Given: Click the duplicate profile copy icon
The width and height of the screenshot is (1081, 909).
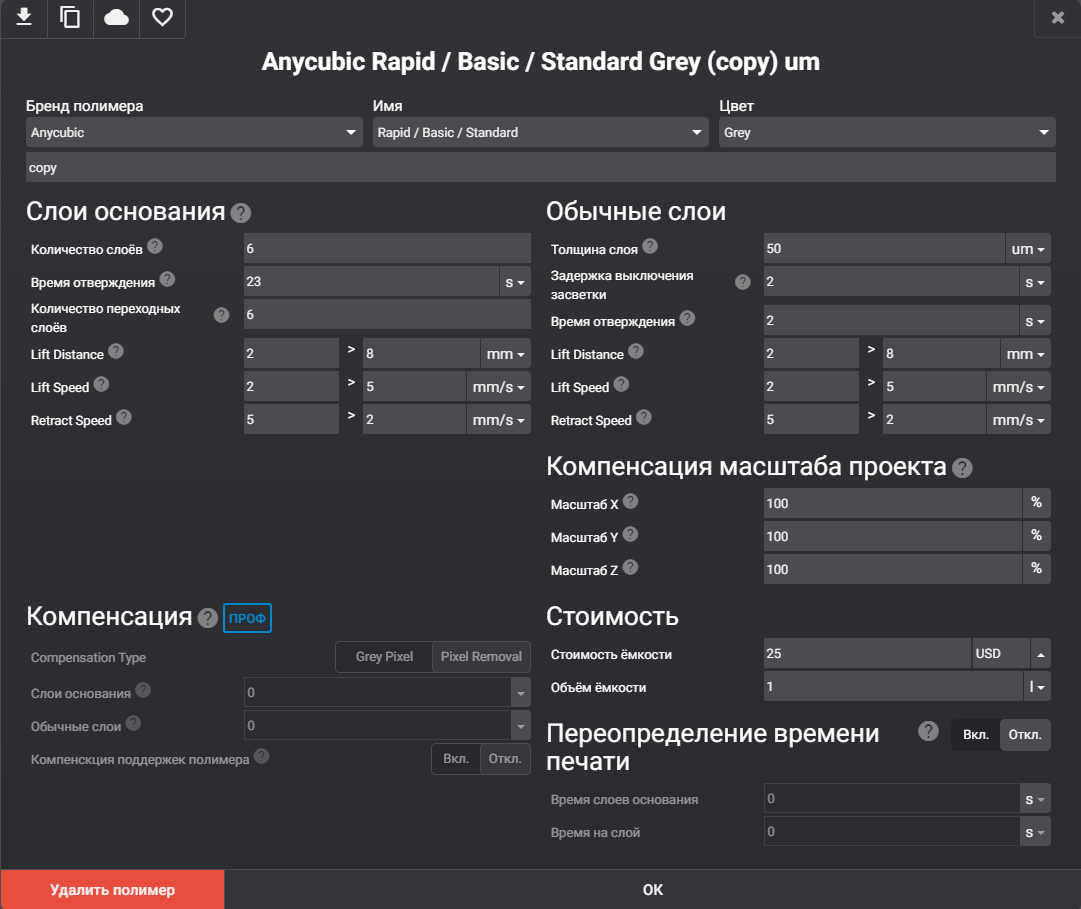Looking at the screenshot, I should point(70,17).
